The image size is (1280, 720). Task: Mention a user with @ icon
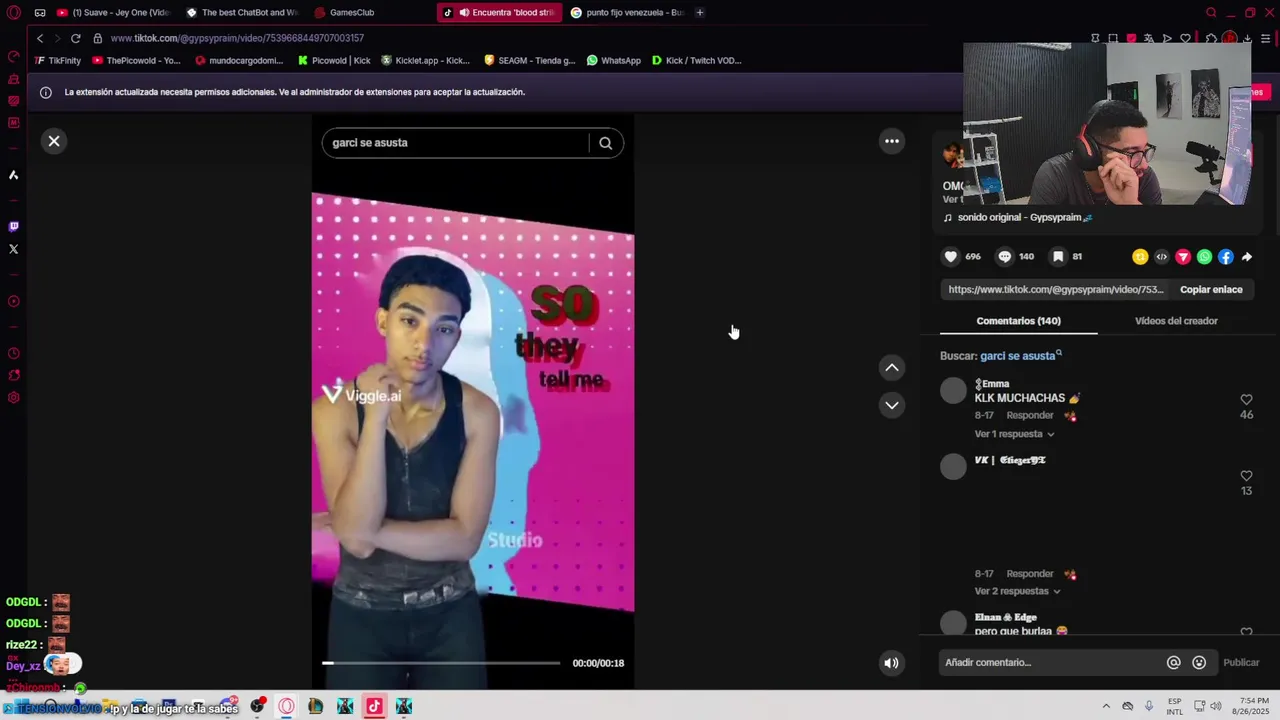[1174, 662]
